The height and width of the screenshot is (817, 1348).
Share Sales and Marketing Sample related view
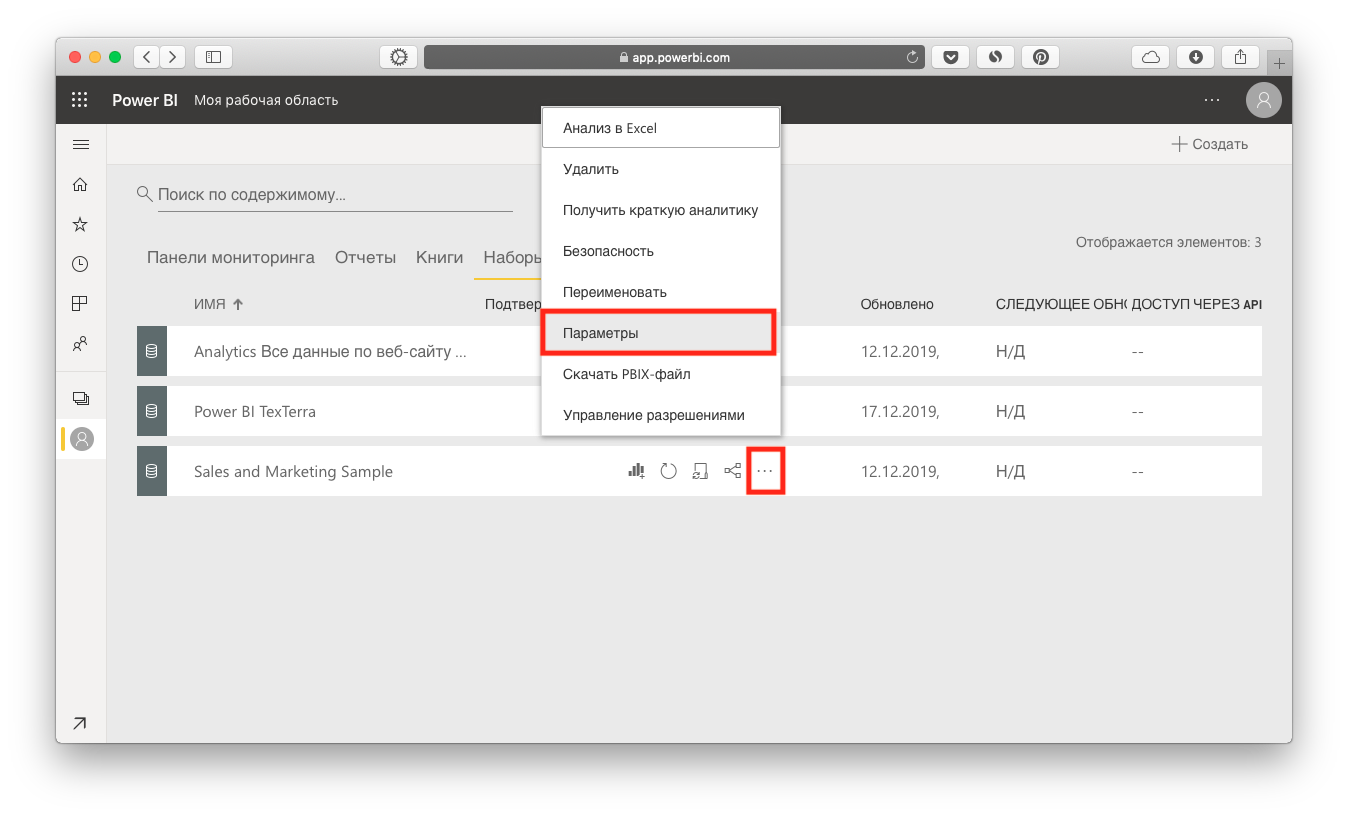coord(733,471)
